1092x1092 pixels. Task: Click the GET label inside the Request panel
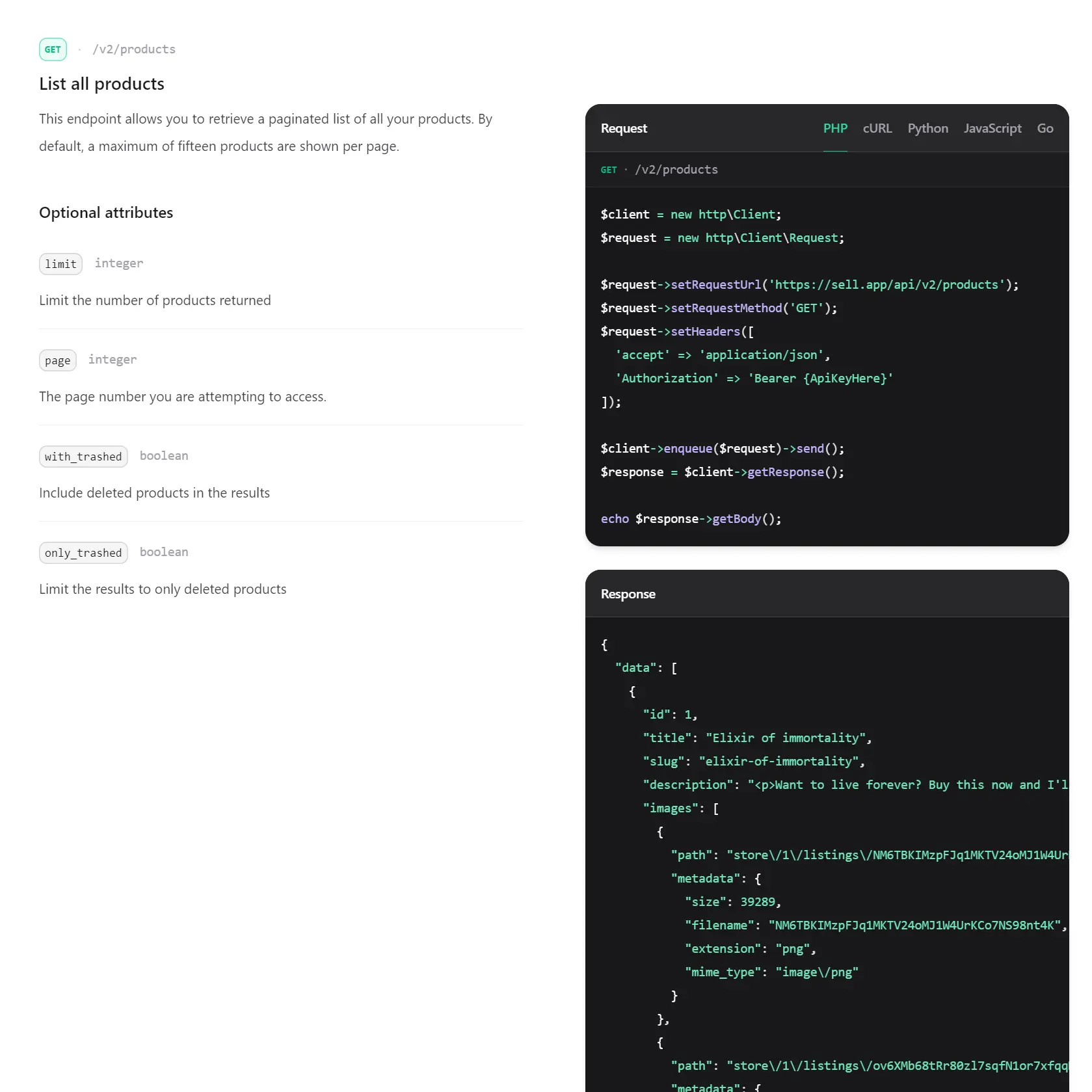(x=609, y=169)
